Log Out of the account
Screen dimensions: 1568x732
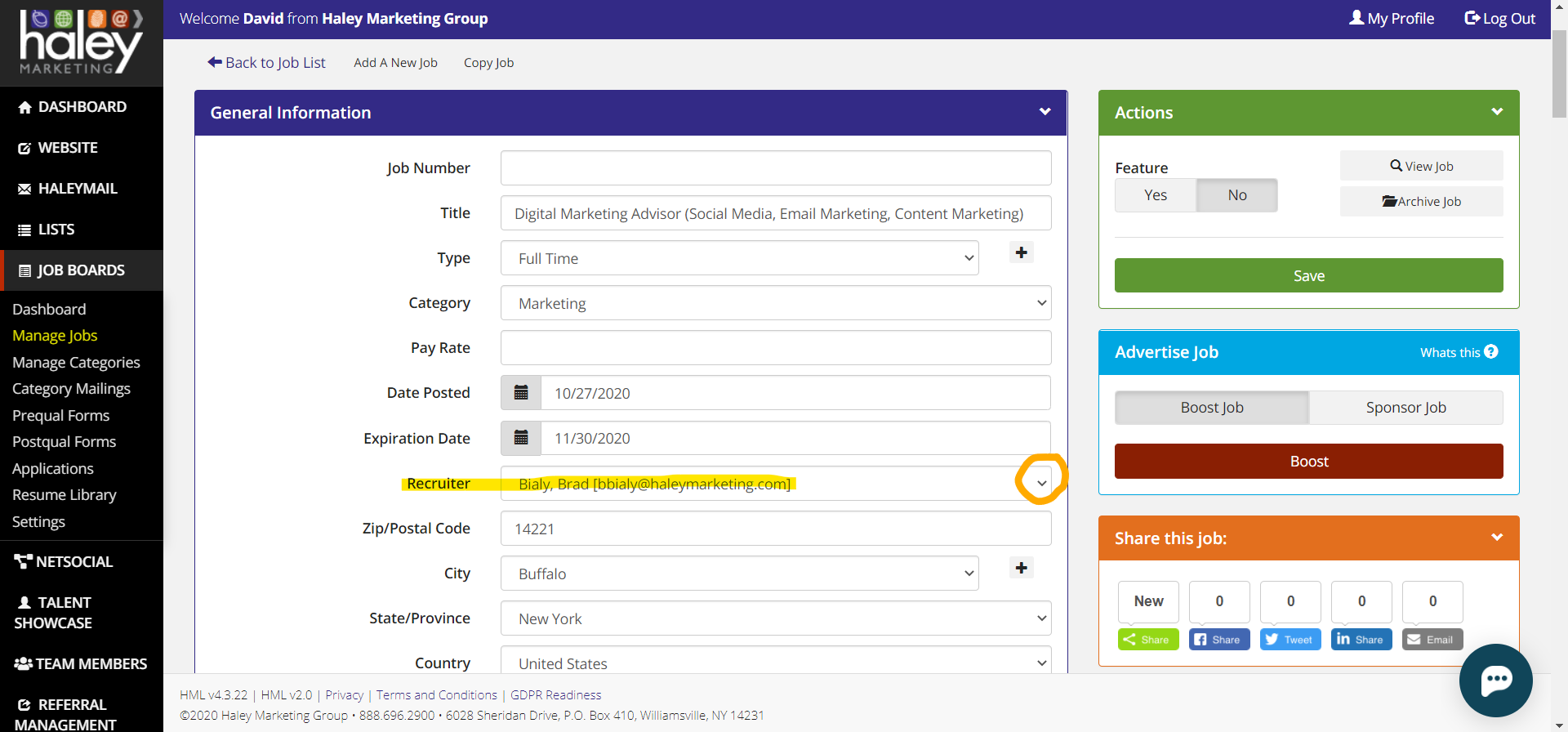tap(1500, 18)
